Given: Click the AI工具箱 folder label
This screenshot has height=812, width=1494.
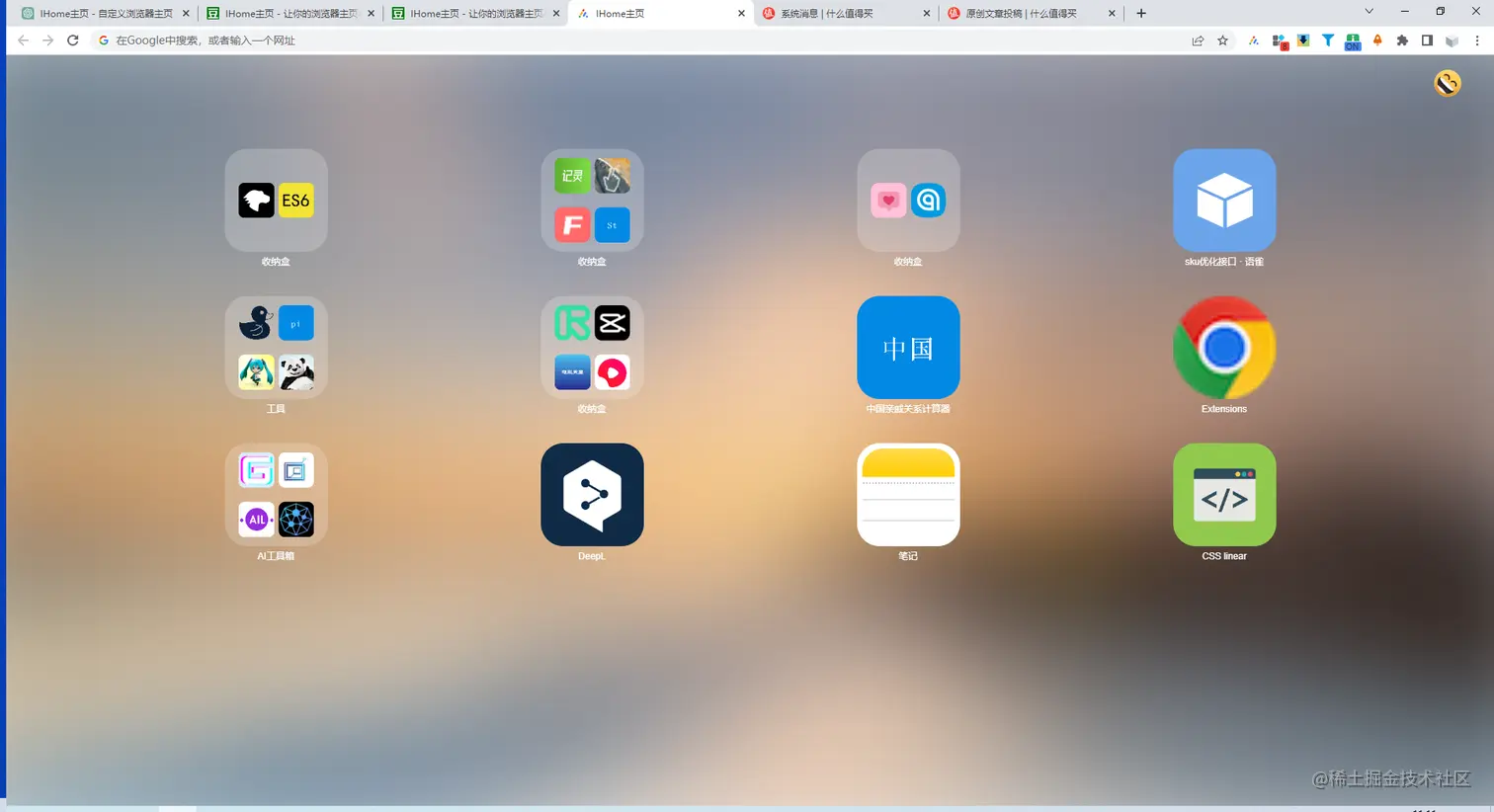Looking at the screenshot, I should click(276, 556).
